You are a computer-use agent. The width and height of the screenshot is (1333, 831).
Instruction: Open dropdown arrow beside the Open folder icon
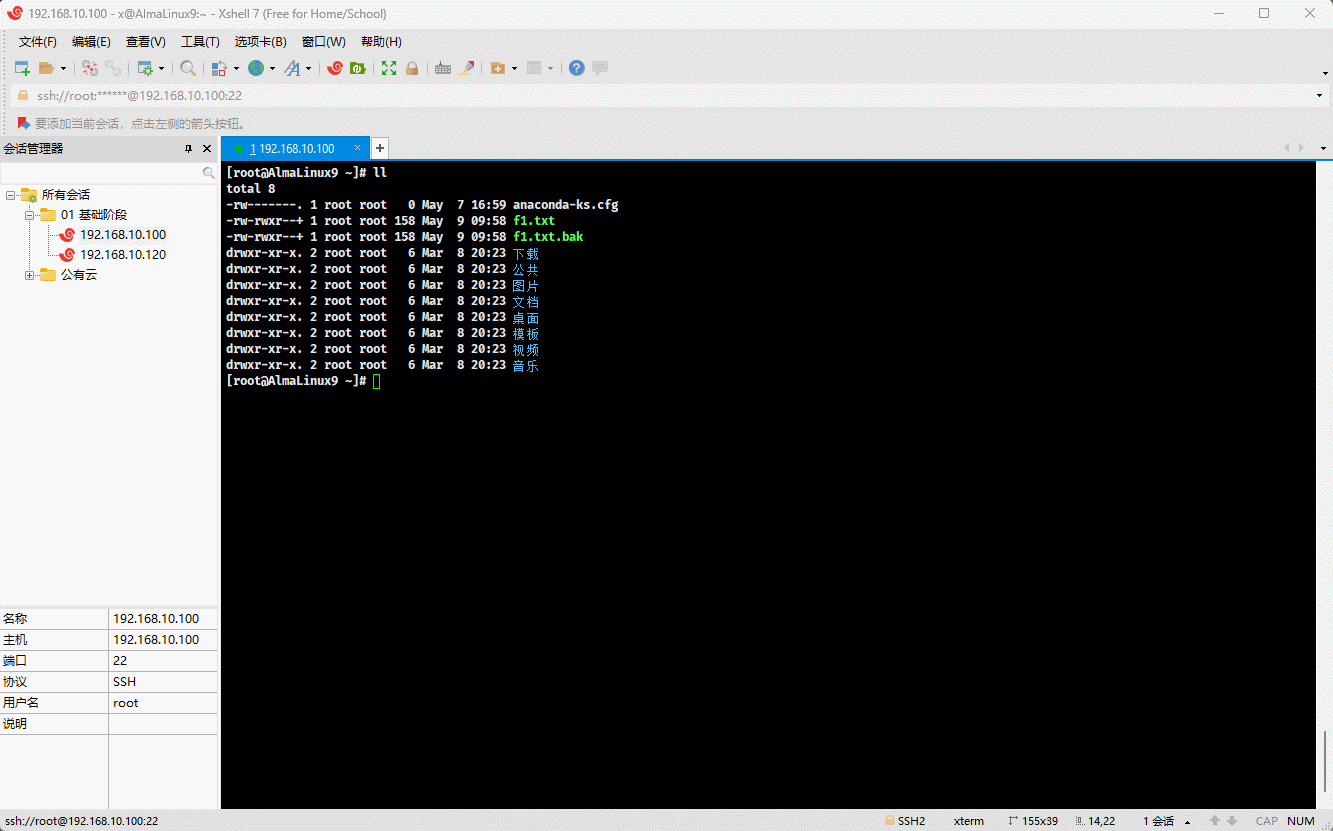tap(63, 68)
